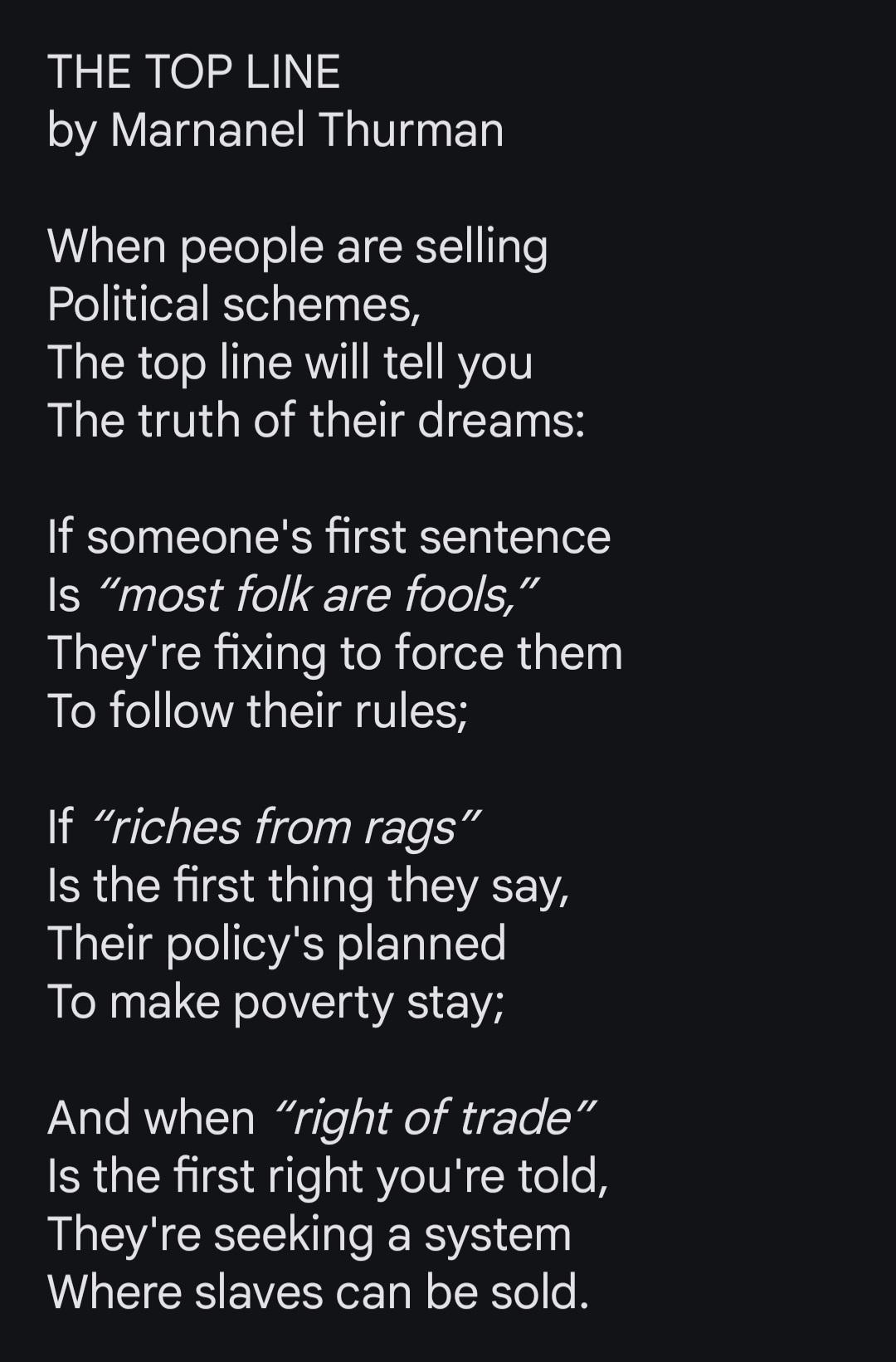
Task: Click the words "And when" in last stanza
Action: (x=151, y=1118)
